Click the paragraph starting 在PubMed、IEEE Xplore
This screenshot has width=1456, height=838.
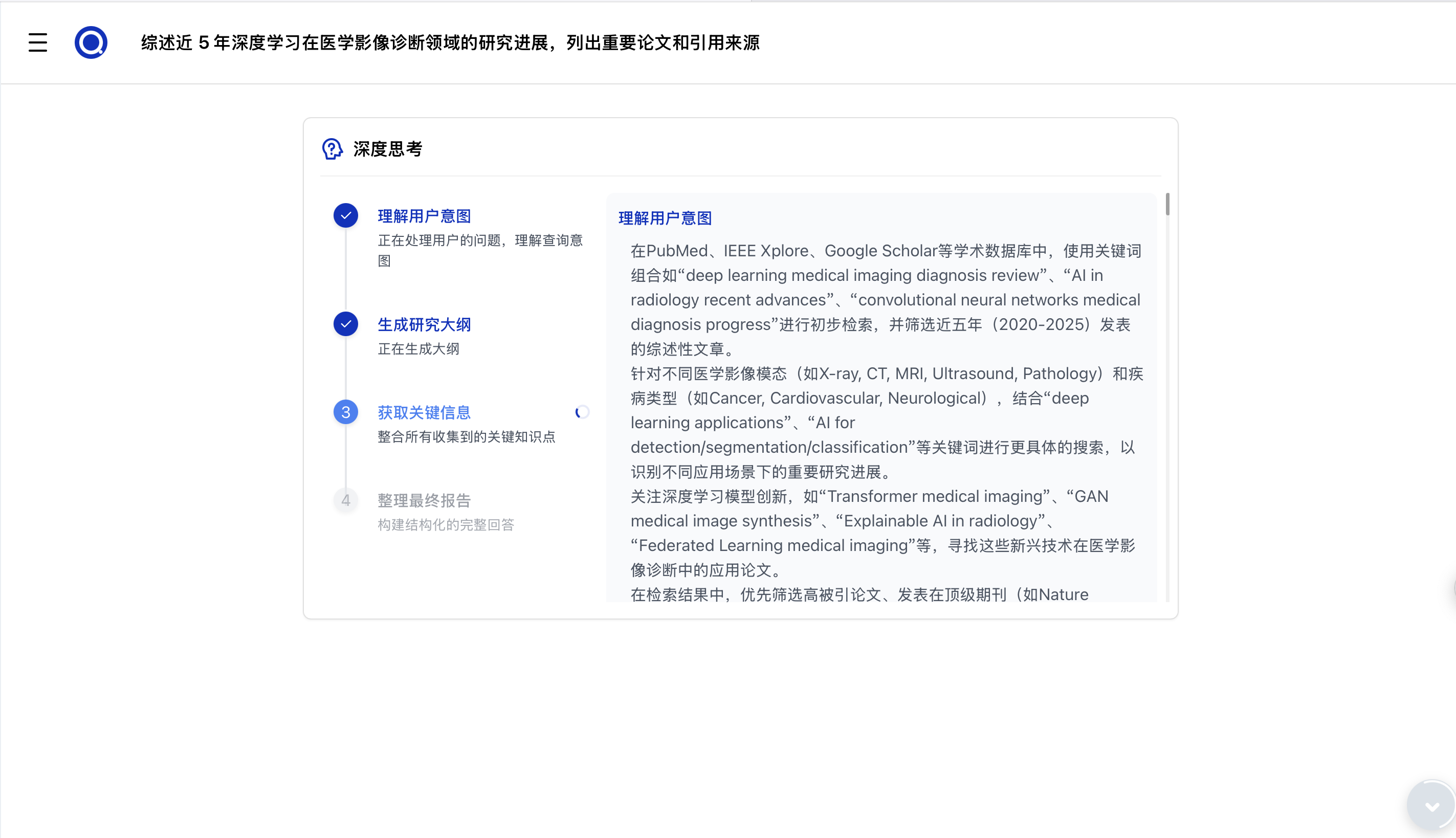tap(886, 300)
